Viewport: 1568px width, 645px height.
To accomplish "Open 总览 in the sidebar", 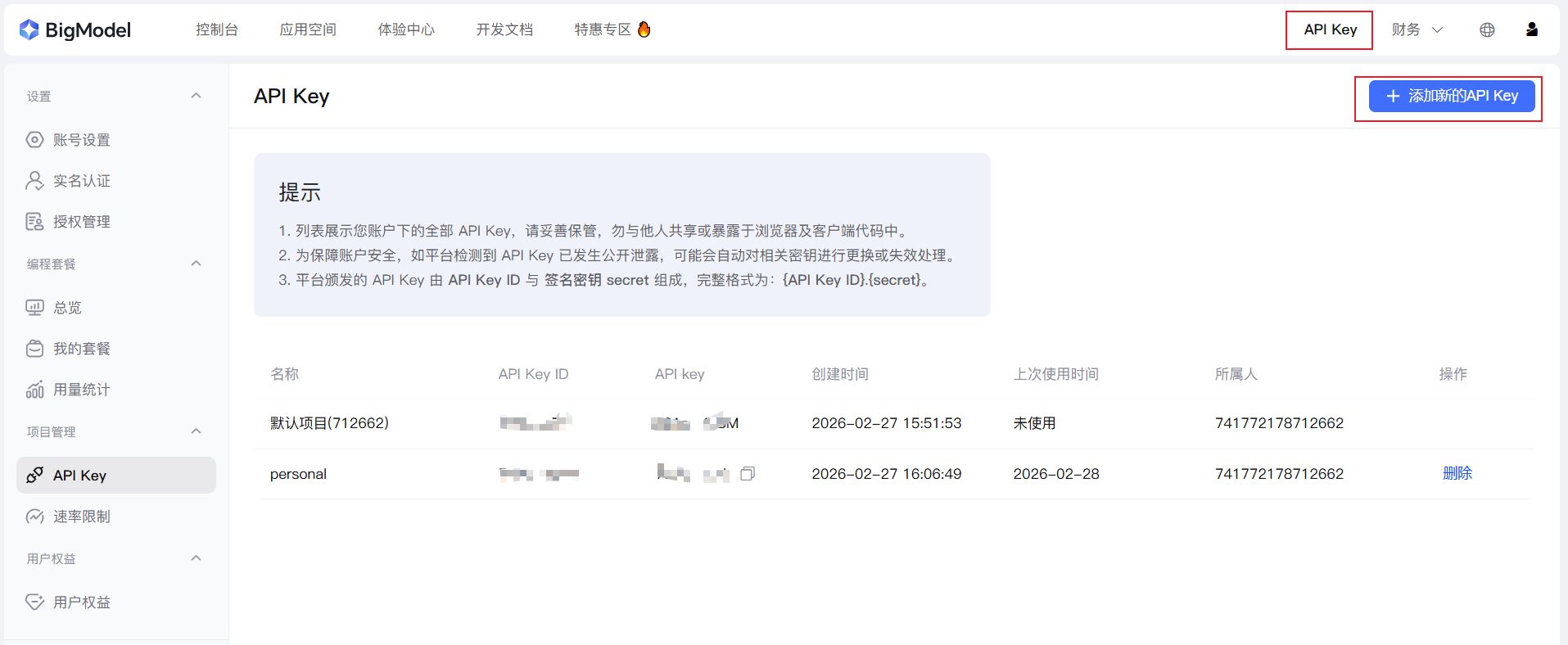I will click(x=67, y=308).
